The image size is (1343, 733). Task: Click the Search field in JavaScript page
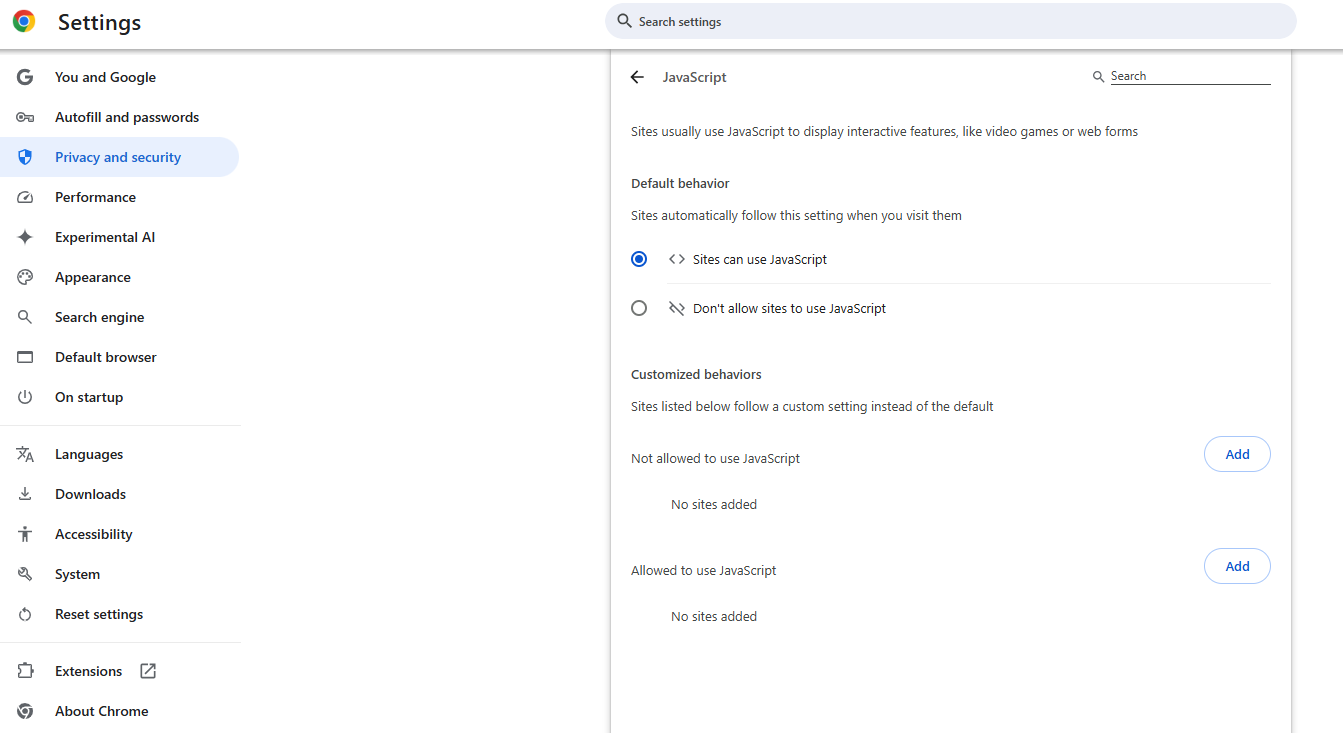coord(1189,76)
